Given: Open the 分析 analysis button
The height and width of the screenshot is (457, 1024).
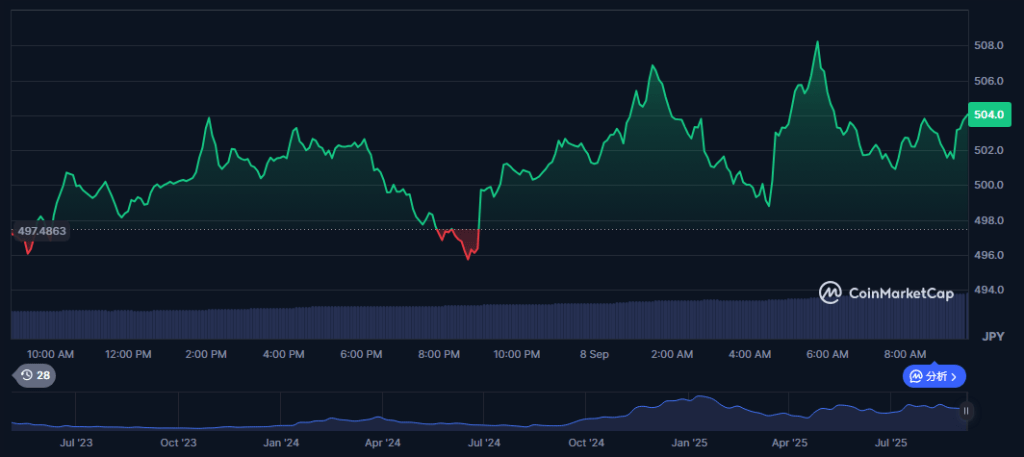Looking at the screenshot, I should [934, 377].
